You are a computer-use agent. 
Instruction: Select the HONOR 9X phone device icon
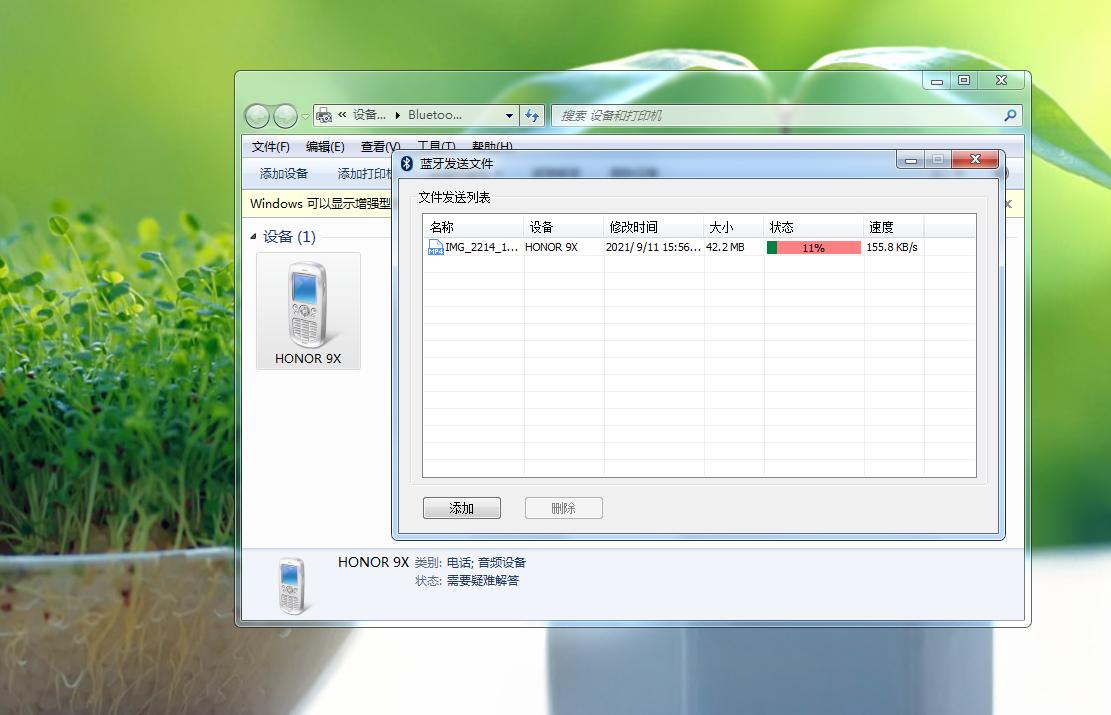pyautogui.click(x=308, y=305)
